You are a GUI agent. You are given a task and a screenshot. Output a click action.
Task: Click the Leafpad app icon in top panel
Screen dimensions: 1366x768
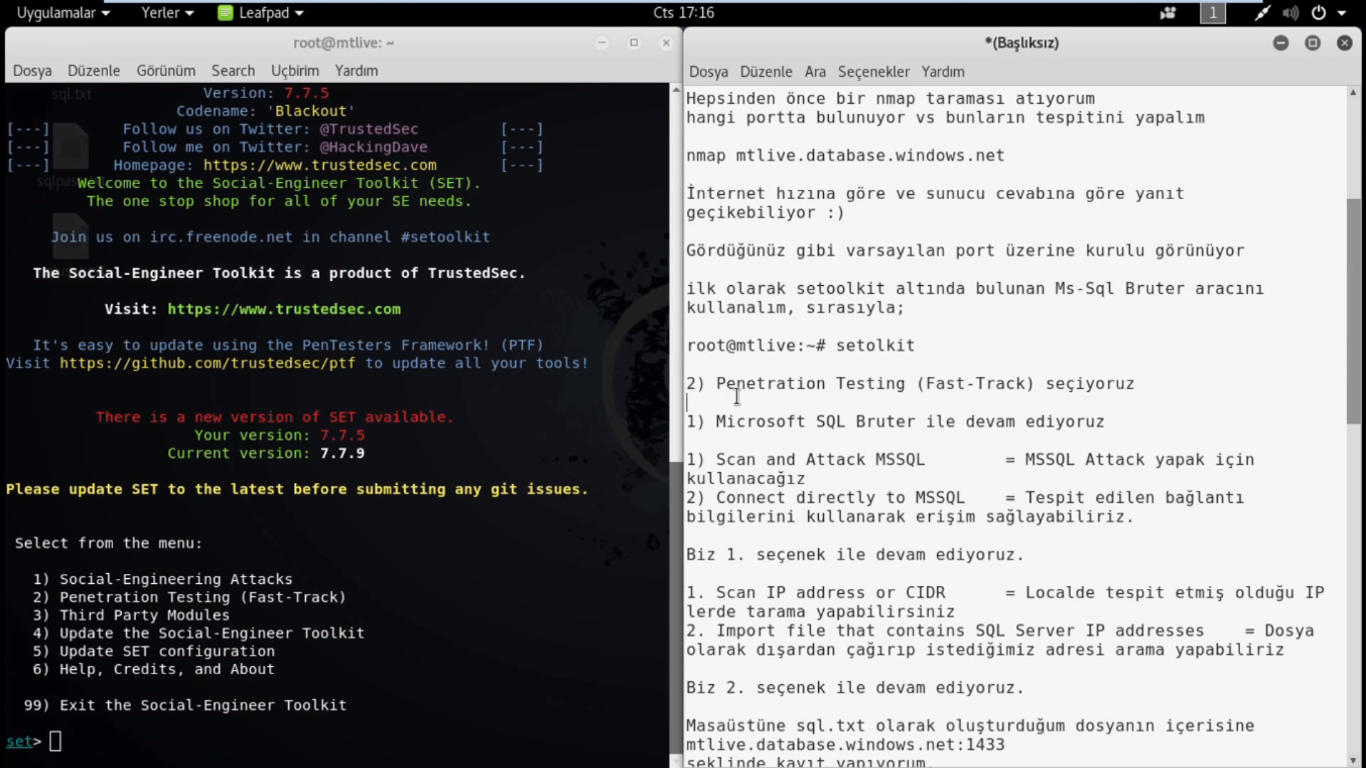coord(225,13)
